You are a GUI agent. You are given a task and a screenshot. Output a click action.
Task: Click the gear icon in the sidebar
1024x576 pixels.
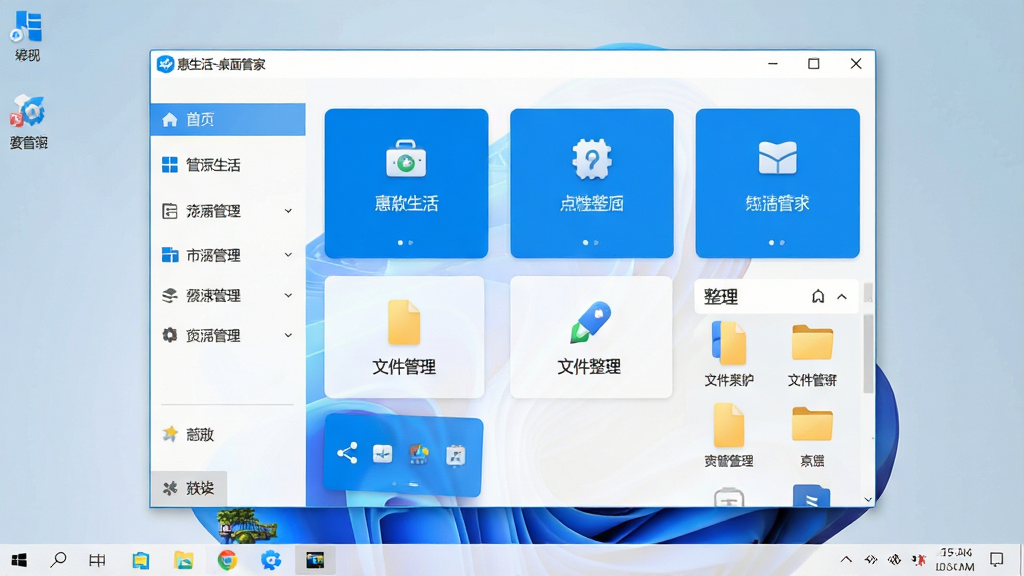[x=170, y=335]
